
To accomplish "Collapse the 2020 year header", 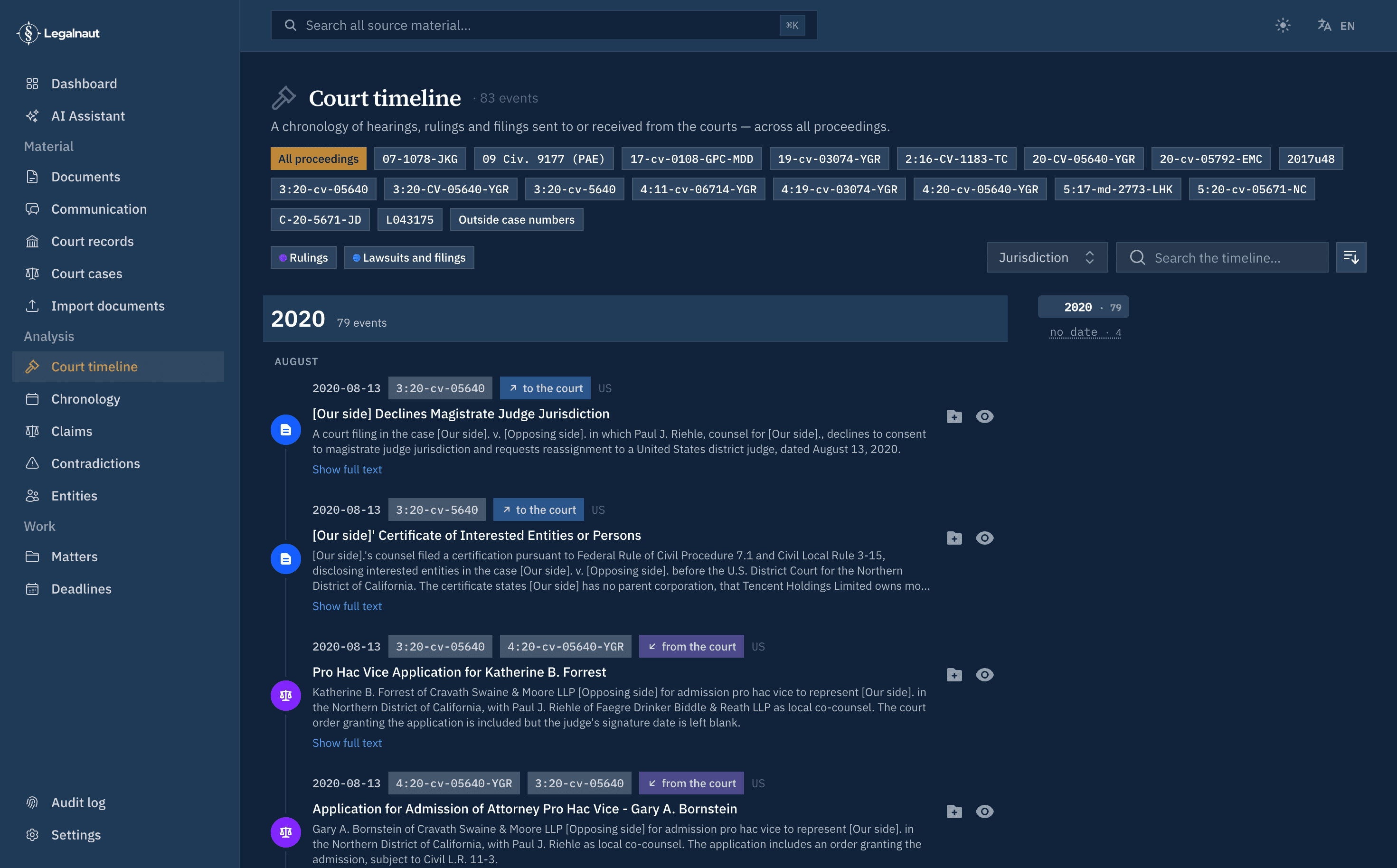I will point(635,319).
